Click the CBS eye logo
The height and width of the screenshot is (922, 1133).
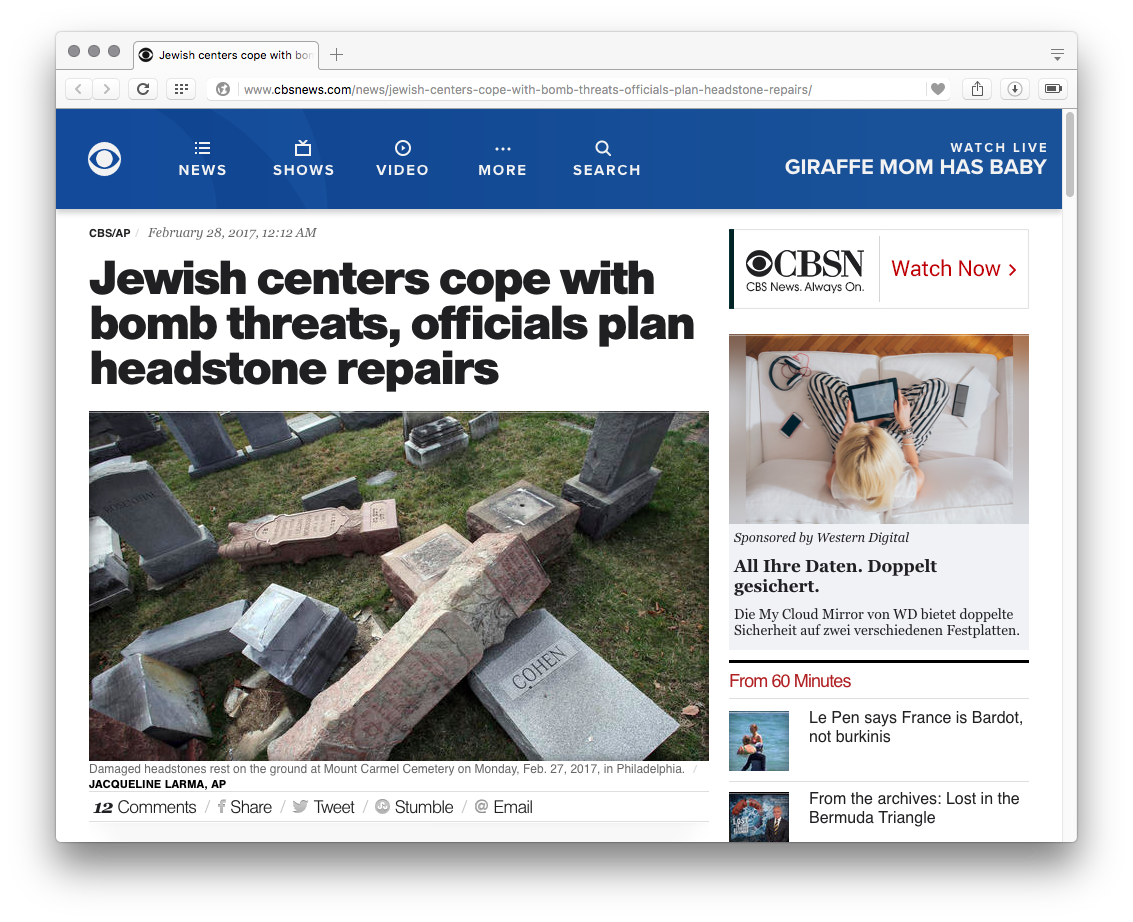105,159
